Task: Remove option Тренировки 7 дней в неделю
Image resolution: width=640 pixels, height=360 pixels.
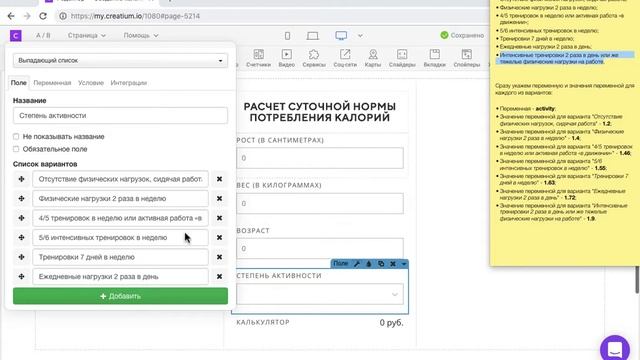Action: [219, 257]
